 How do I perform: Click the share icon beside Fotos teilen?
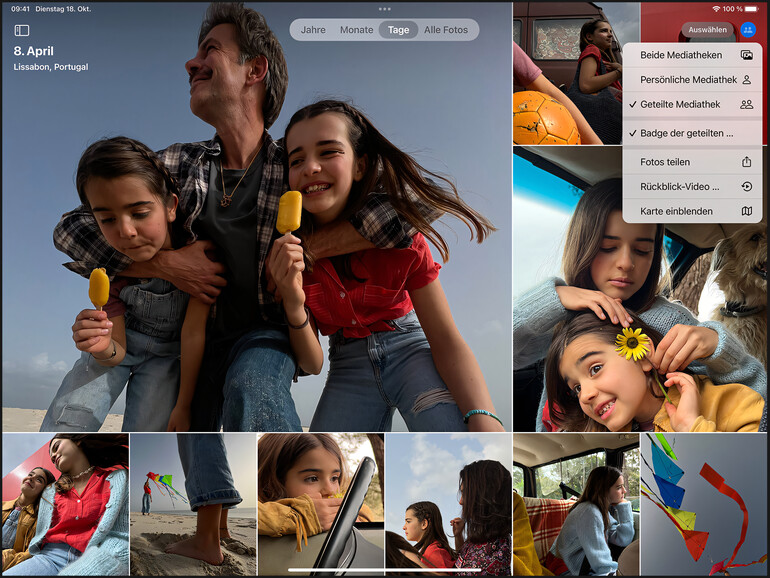pyautogui.click(x=746, y=162)
